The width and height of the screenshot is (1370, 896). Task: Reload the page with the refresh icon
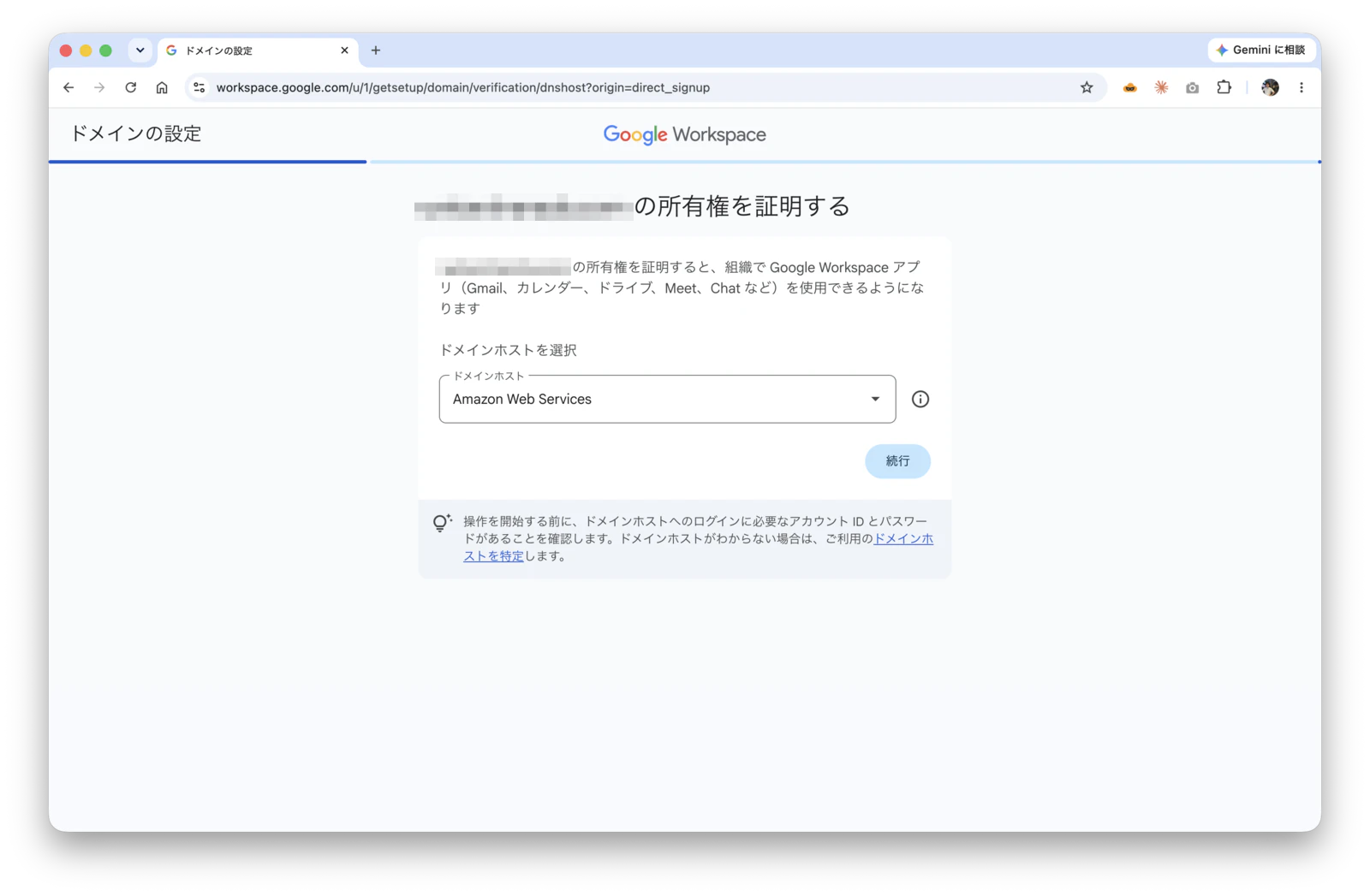[131, 87]
